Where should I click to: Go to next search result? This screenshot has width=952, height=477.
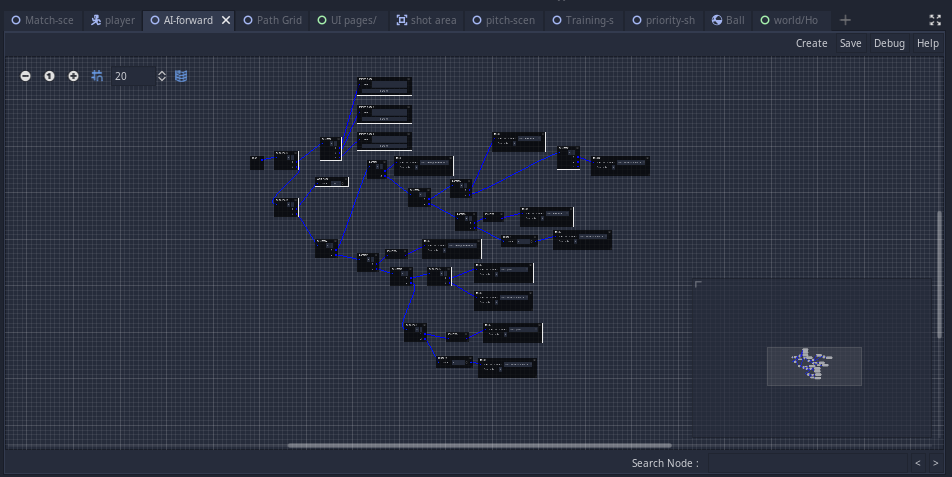pyautogui.click(x=936, y=463)
